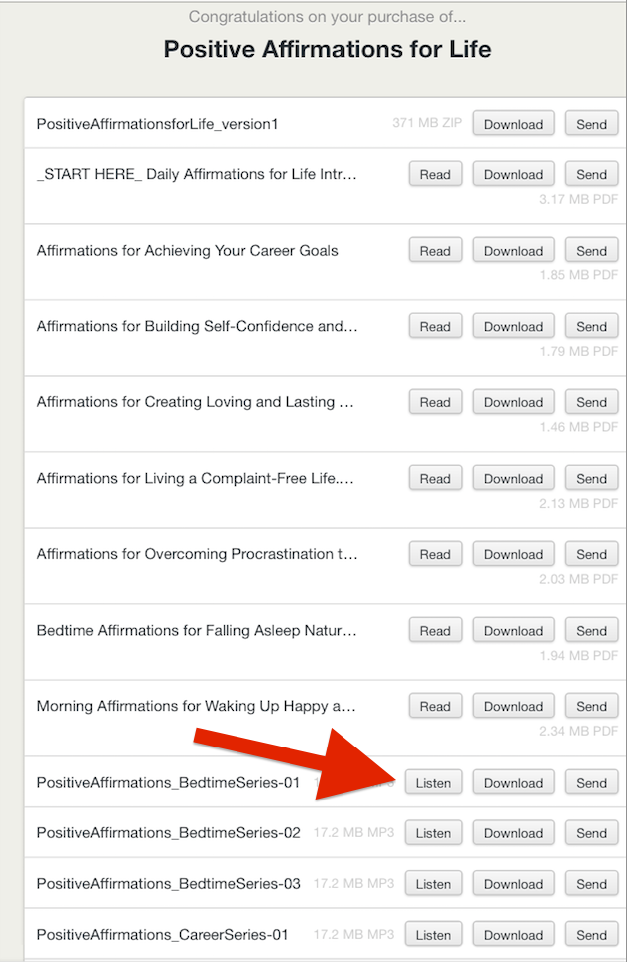The height and width of the screenshot is (962, 627).
Task: Download Affirmations for Overcoming Procrastination PDF
Action: tap(514, 554)
